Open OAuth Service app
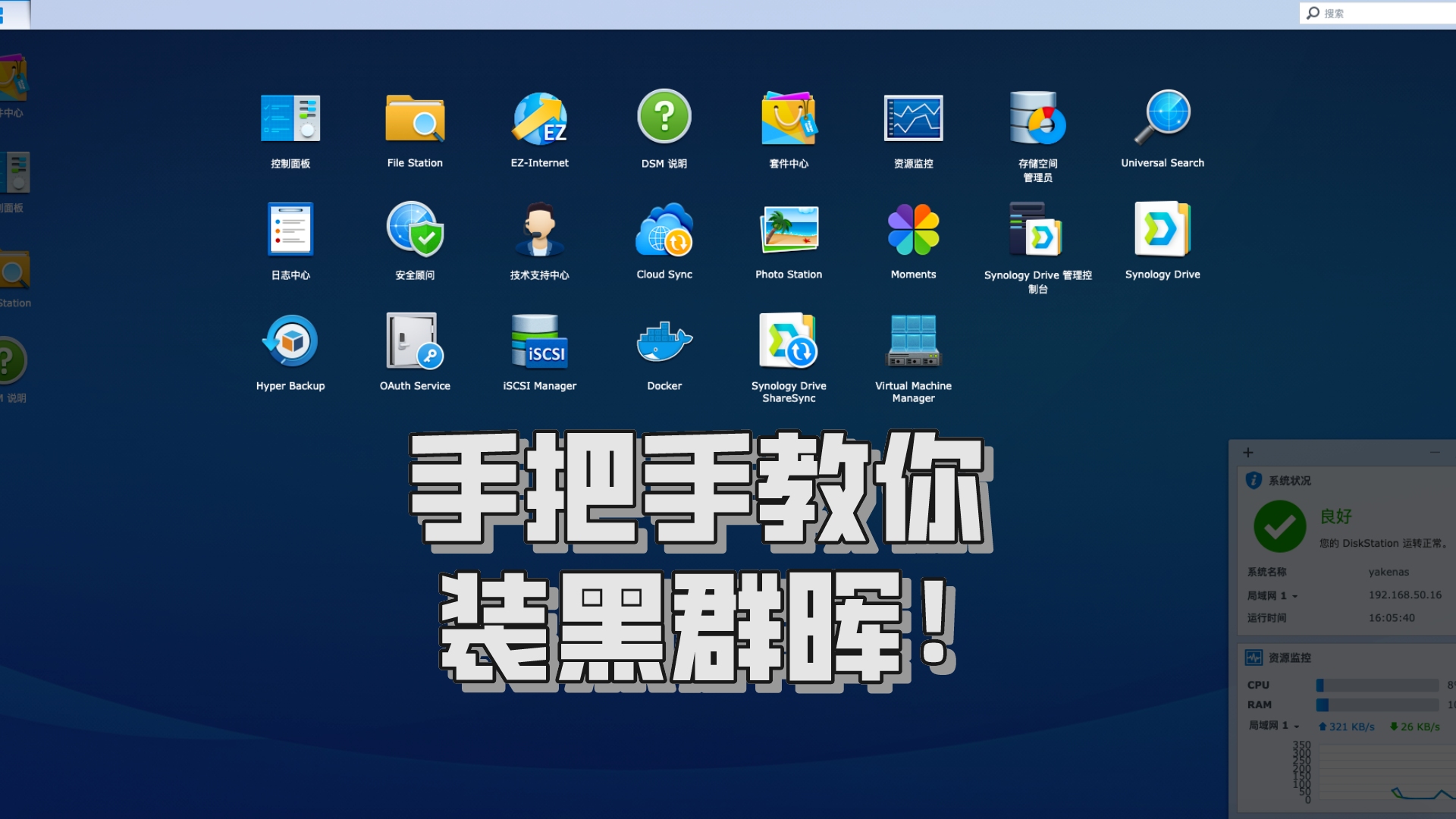Viewport: 1456px width, 819px height. [x=415, y=341]
